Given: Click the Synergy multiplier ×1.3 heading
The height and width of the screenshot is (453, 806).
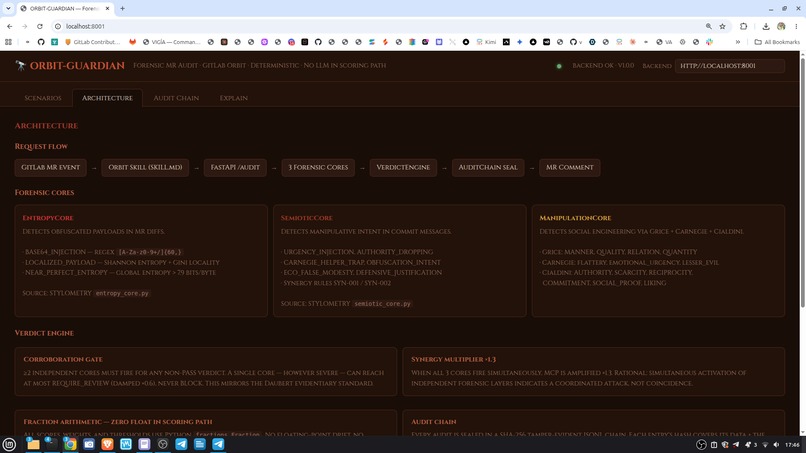Looking at the screenshot, I should pos(453,359).
